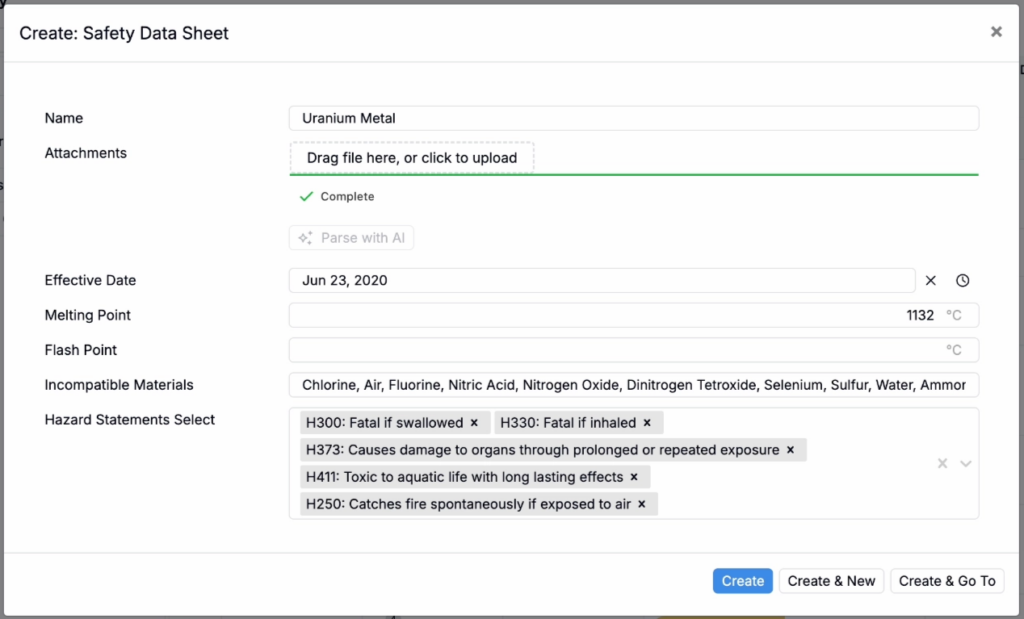Clear the Effective Date value
Viewport: 1024px width, 619px height.
[930, 281]
